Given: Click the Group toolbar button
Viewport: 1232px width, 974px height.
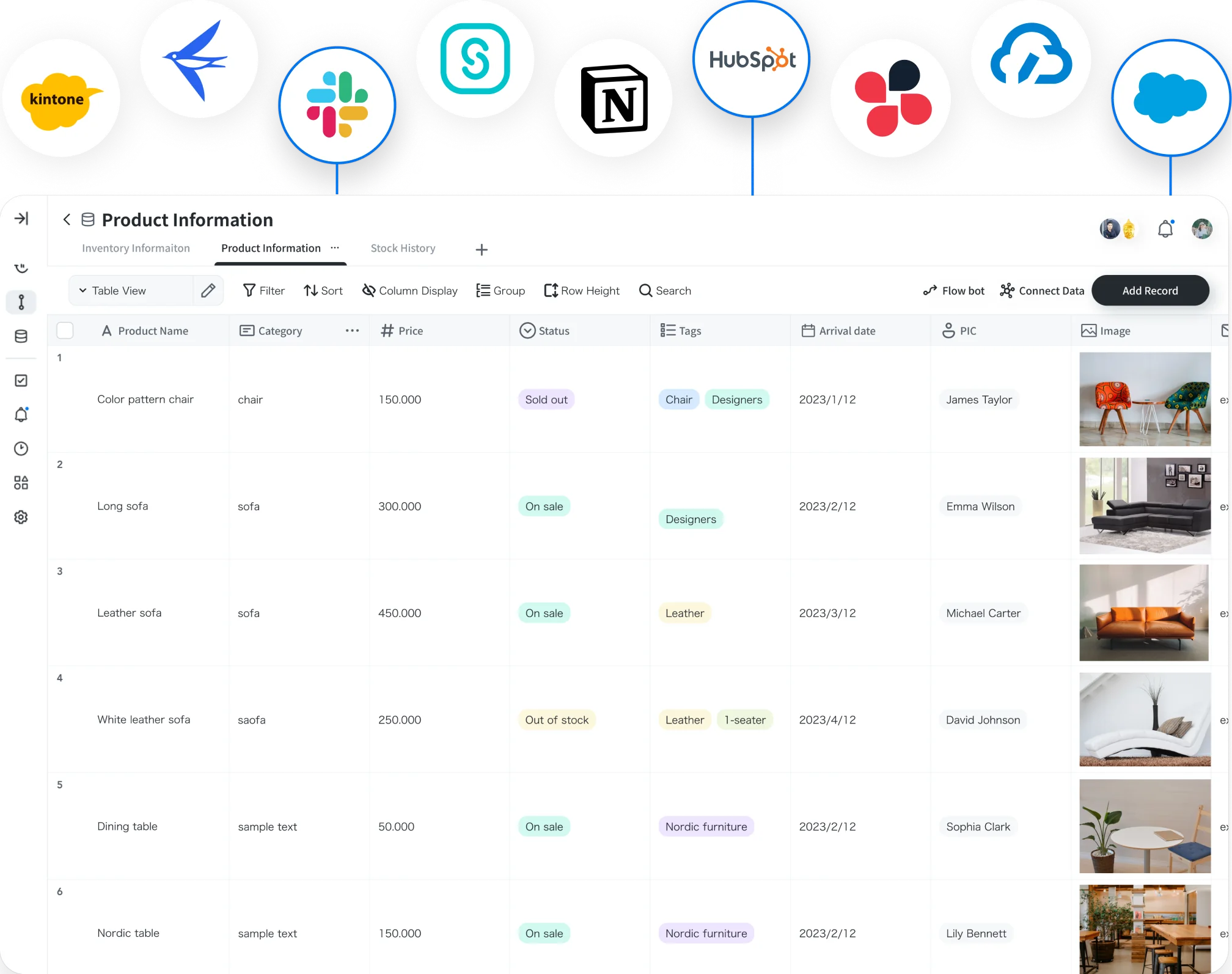Looking at the screenshot, I should click(x=501, y=291).
